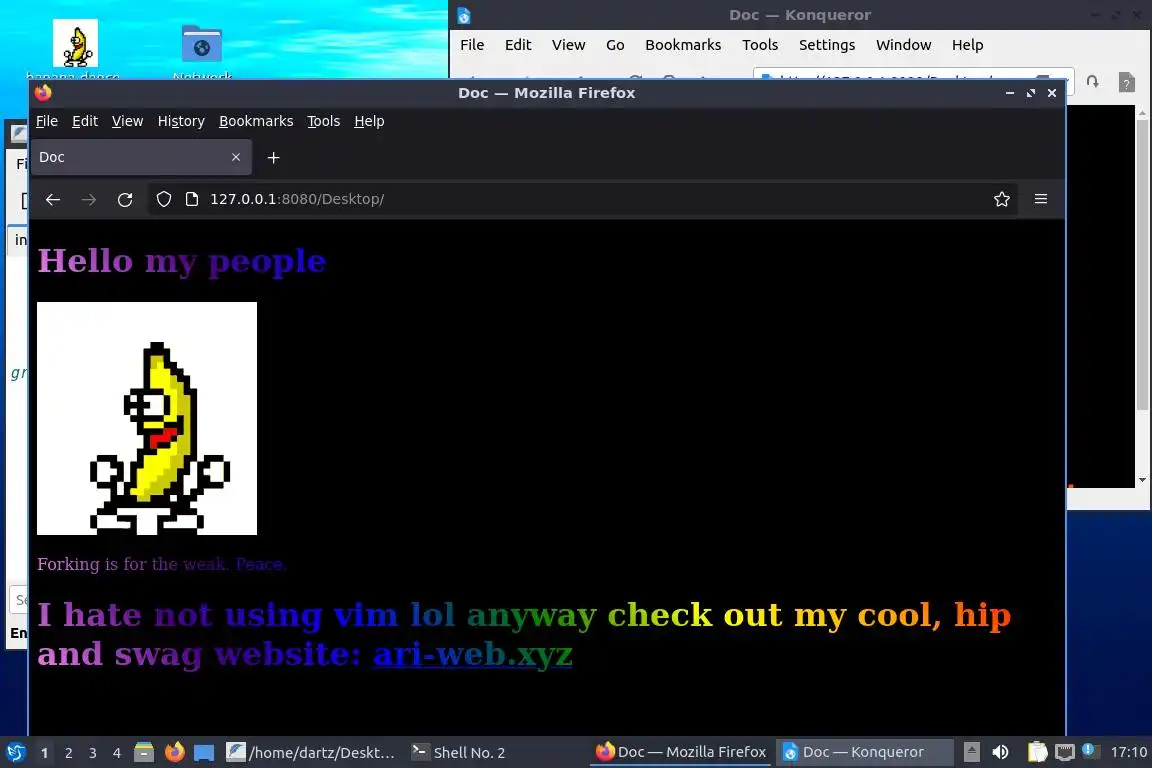The width and height of the screenshot is (1152, 768).
Task: Click the show desktop taskbar icon
Action: pos(204,752)
